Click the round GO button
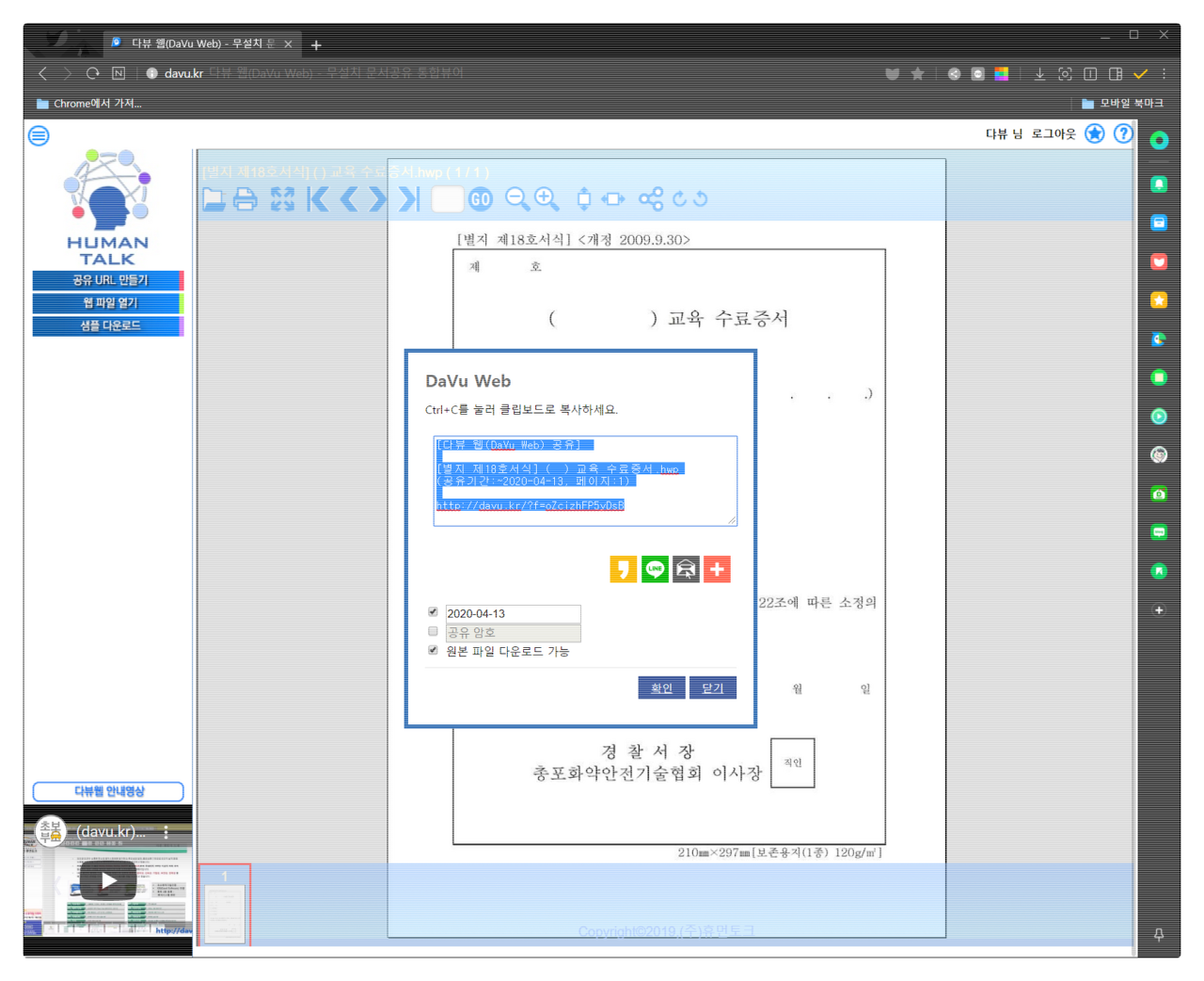This screenshot has height=981, width=1204. pos(481,199)
